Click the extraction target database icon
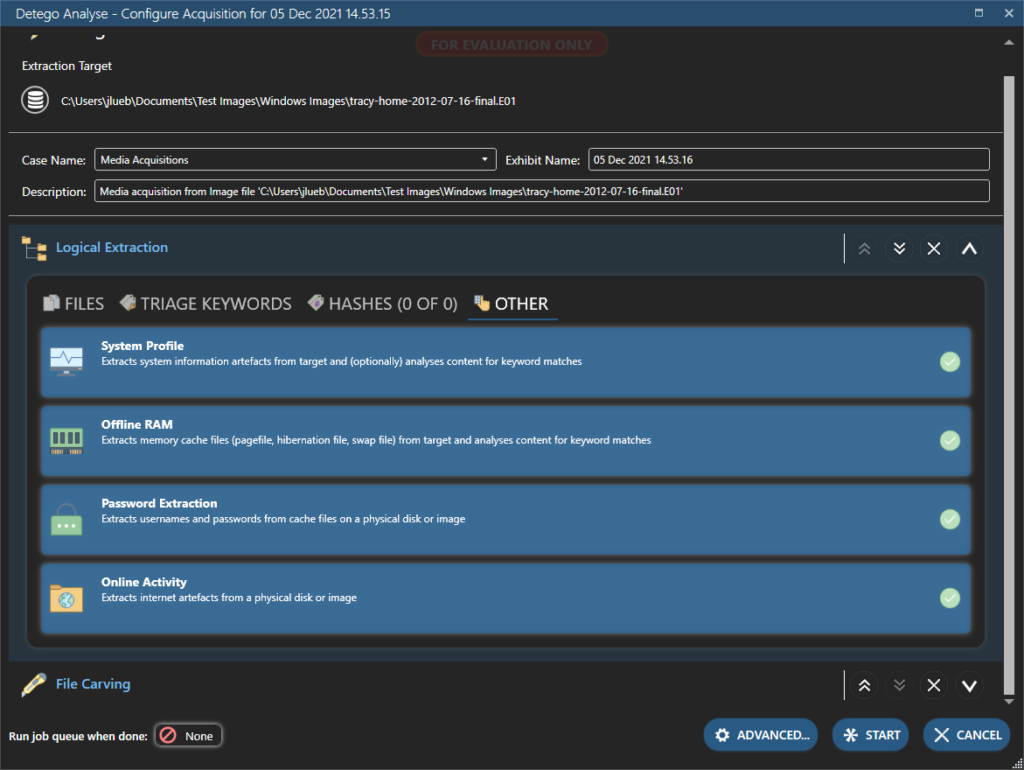Screen dimensions: 1024x770 [35, 100]
